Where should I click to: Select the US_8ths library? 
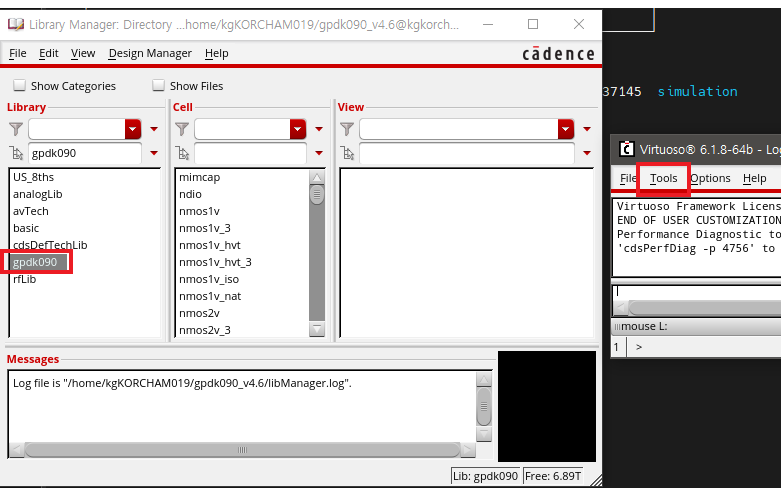coord(33,177)
